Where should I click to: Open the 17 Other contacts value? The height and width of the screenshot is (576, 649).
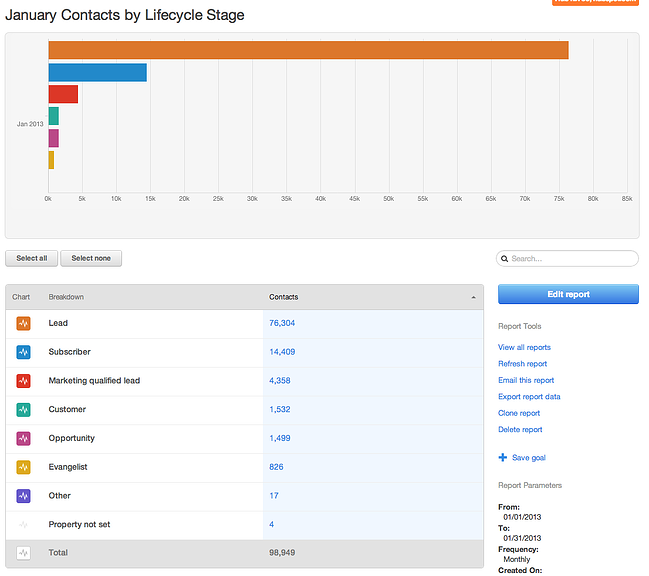pyautogui.click(x=274, y=496)
